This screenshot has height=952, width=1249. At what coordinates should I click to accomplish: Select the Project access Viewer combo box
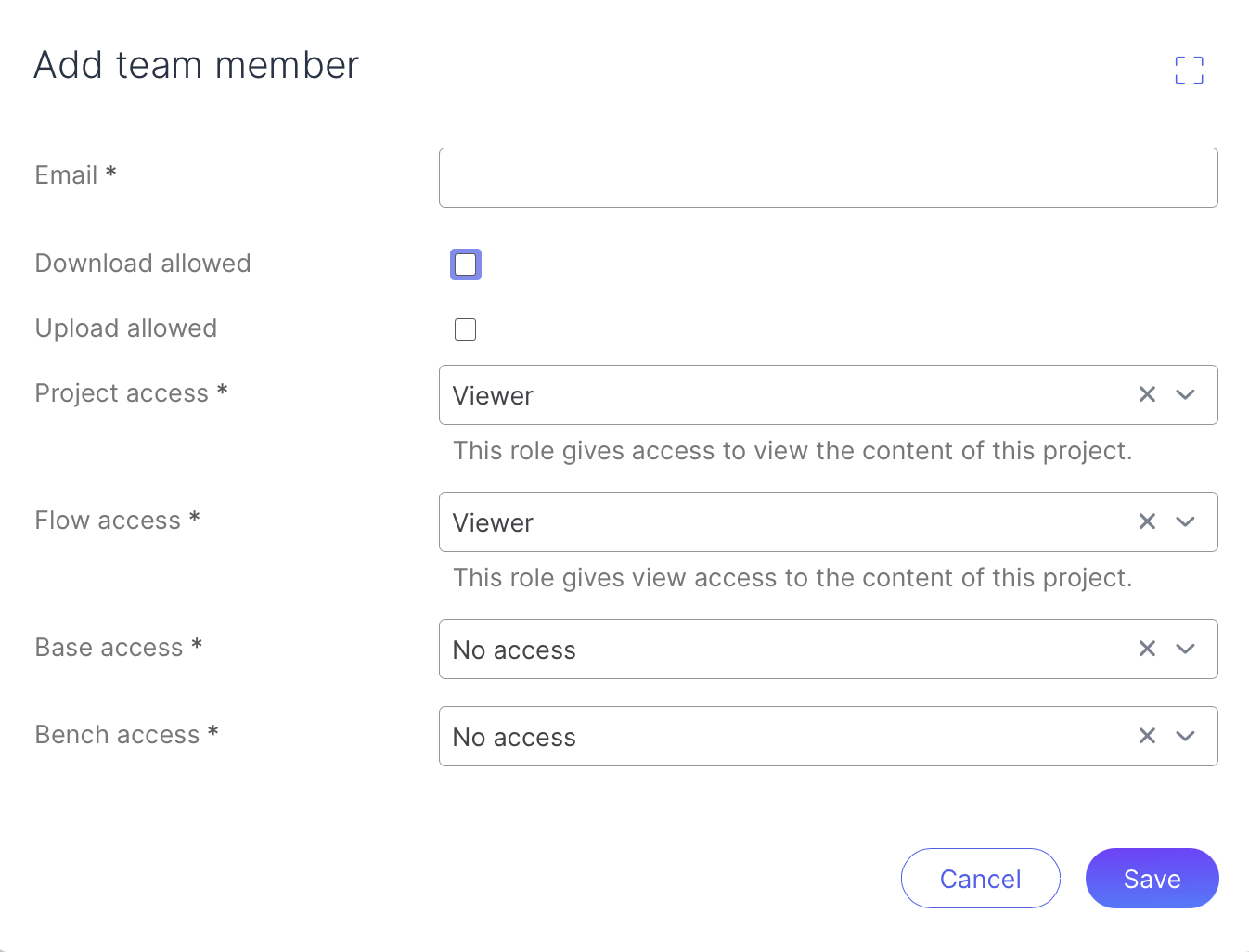point(779,395)
